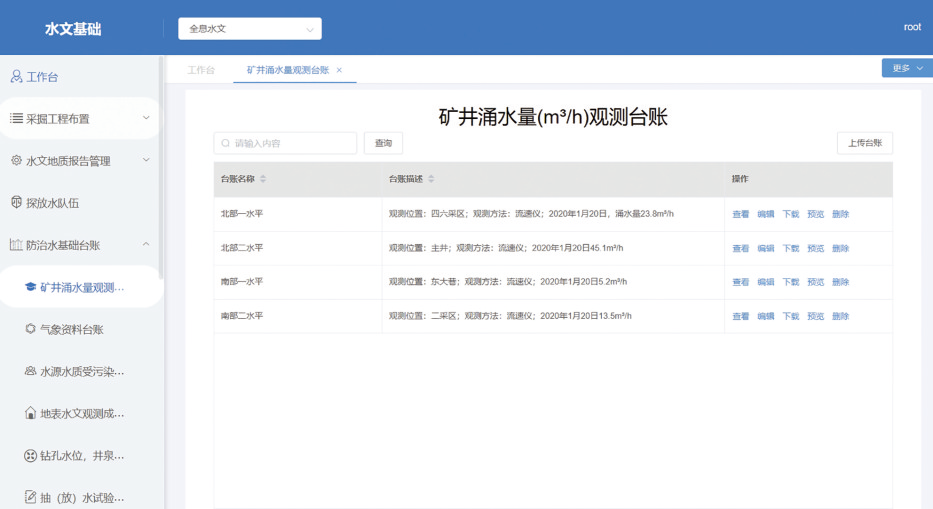Click 查看 for 北部二水平 row
The height and width of the screenshot is (509, 933).
740,248
